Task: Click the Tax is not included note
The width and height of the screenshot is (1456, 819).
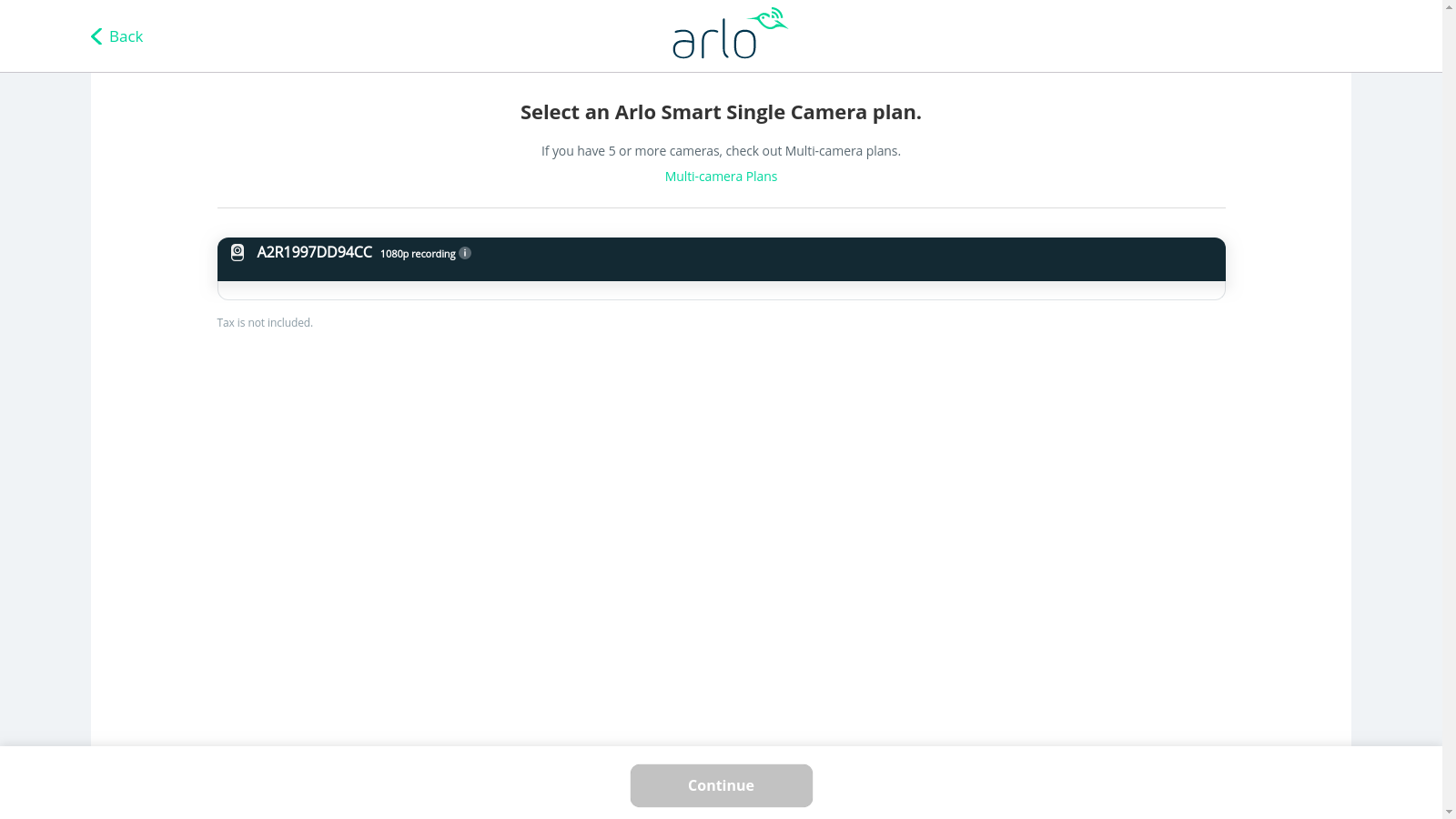Action: coord(265,323)
